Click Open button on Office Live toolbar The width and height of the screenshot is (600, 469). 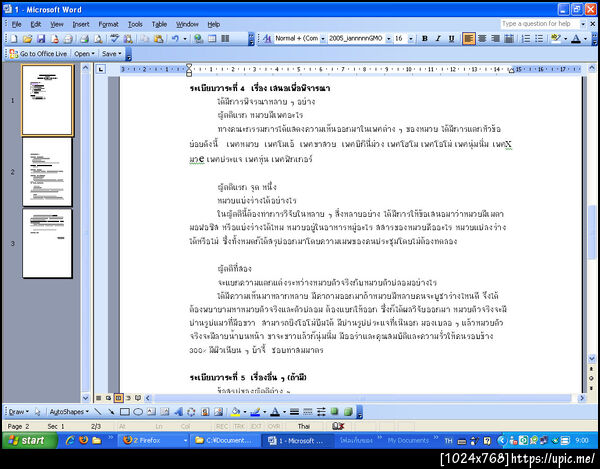[x=84, y=54]
